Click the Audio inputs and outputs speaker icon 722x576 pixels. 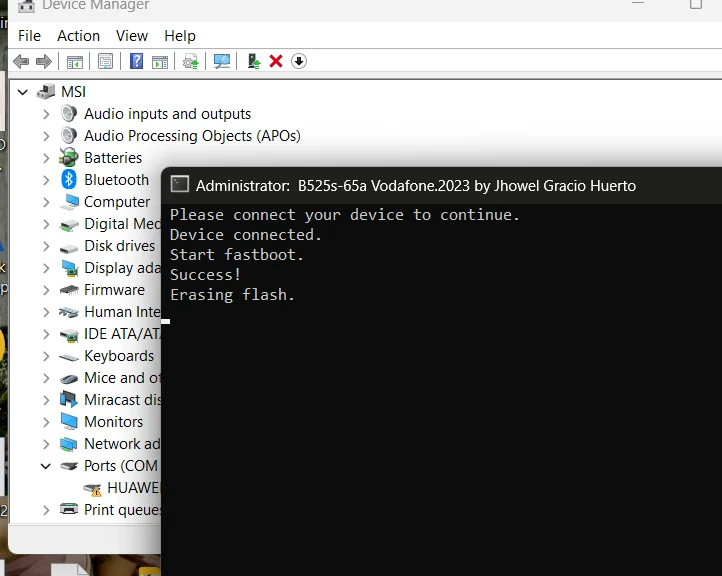(69, 113)
